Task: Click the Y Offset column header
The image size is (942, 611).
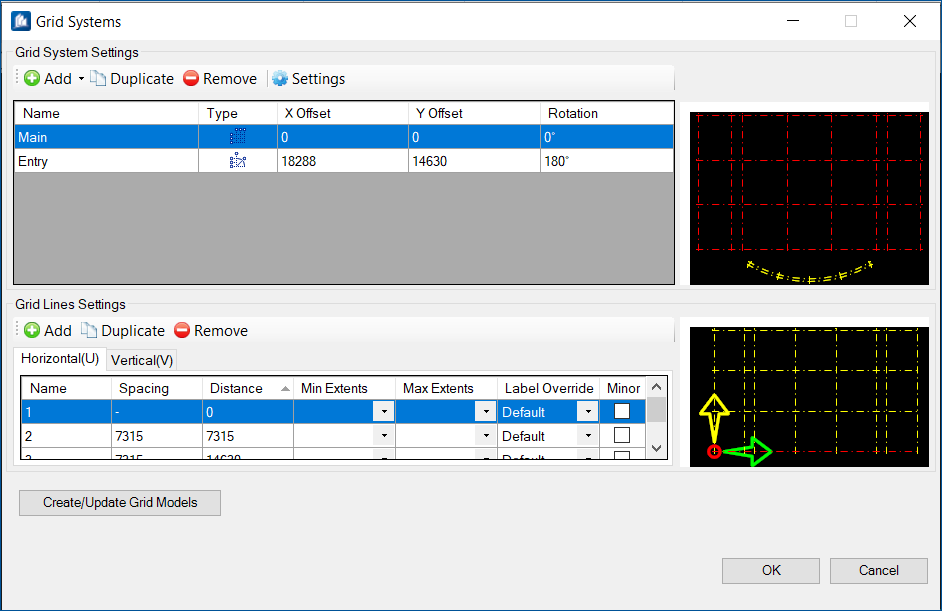Action: point(475,114)
